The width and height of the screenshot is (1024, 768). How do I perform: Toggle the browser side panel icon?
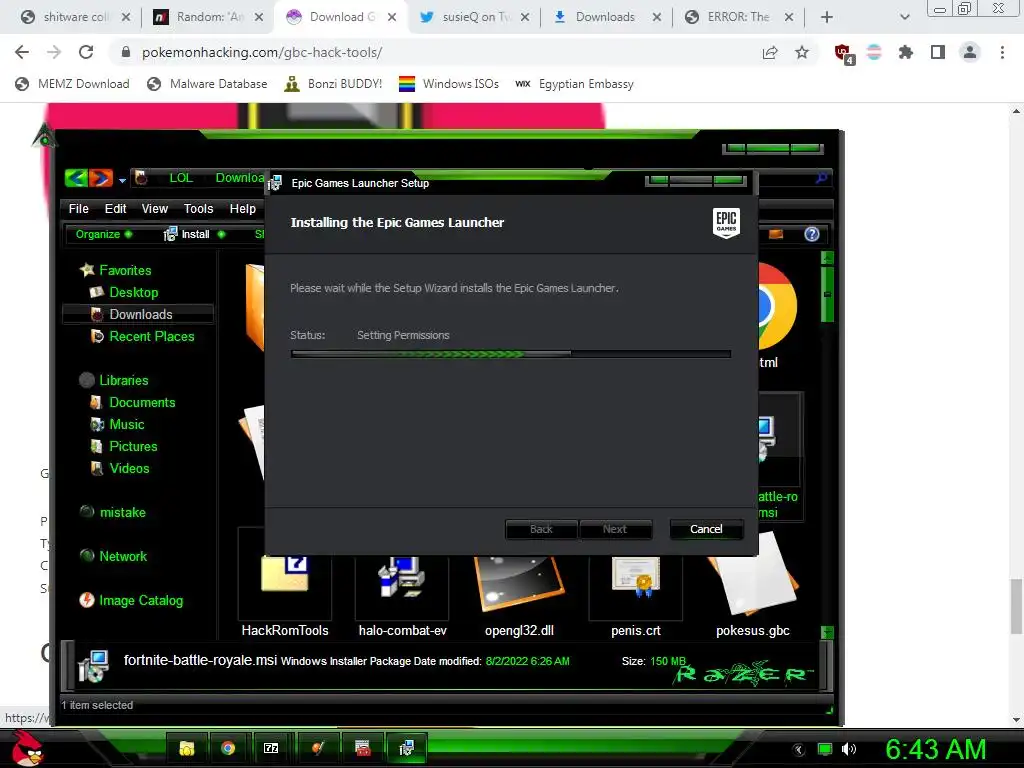tap(938, 52)
